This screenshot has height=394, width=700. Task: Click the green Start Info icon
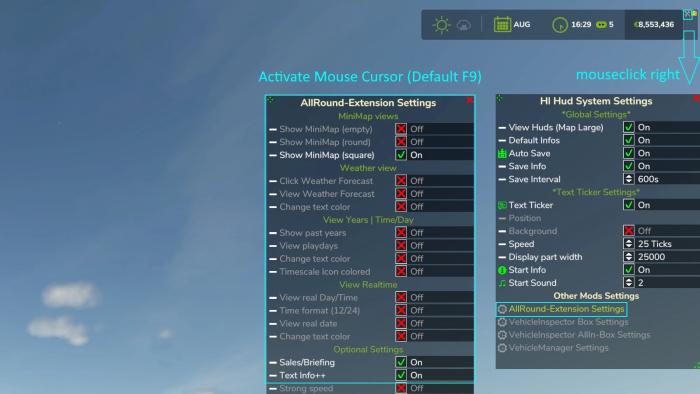coord(502,270)
